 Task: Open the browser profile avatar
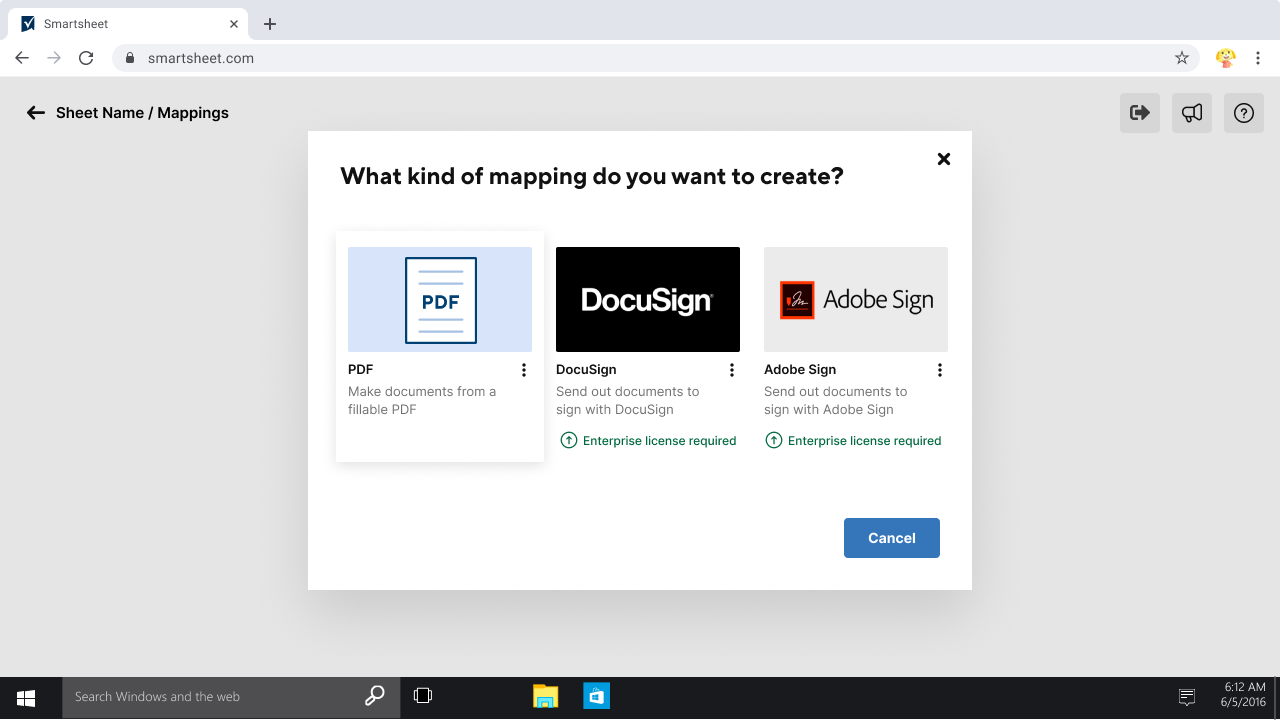point(1226,58)
